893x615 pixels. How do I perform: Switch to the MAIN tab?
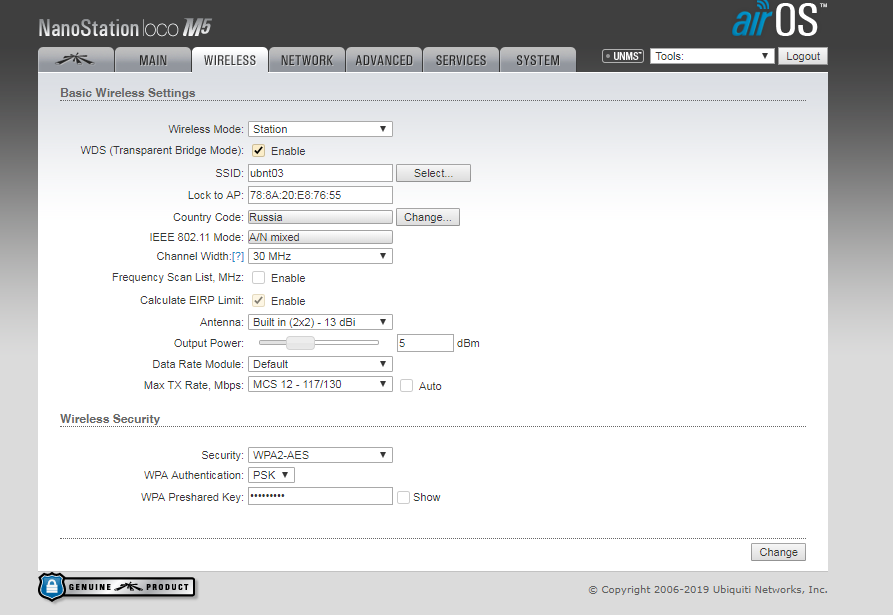pos(153,60)
